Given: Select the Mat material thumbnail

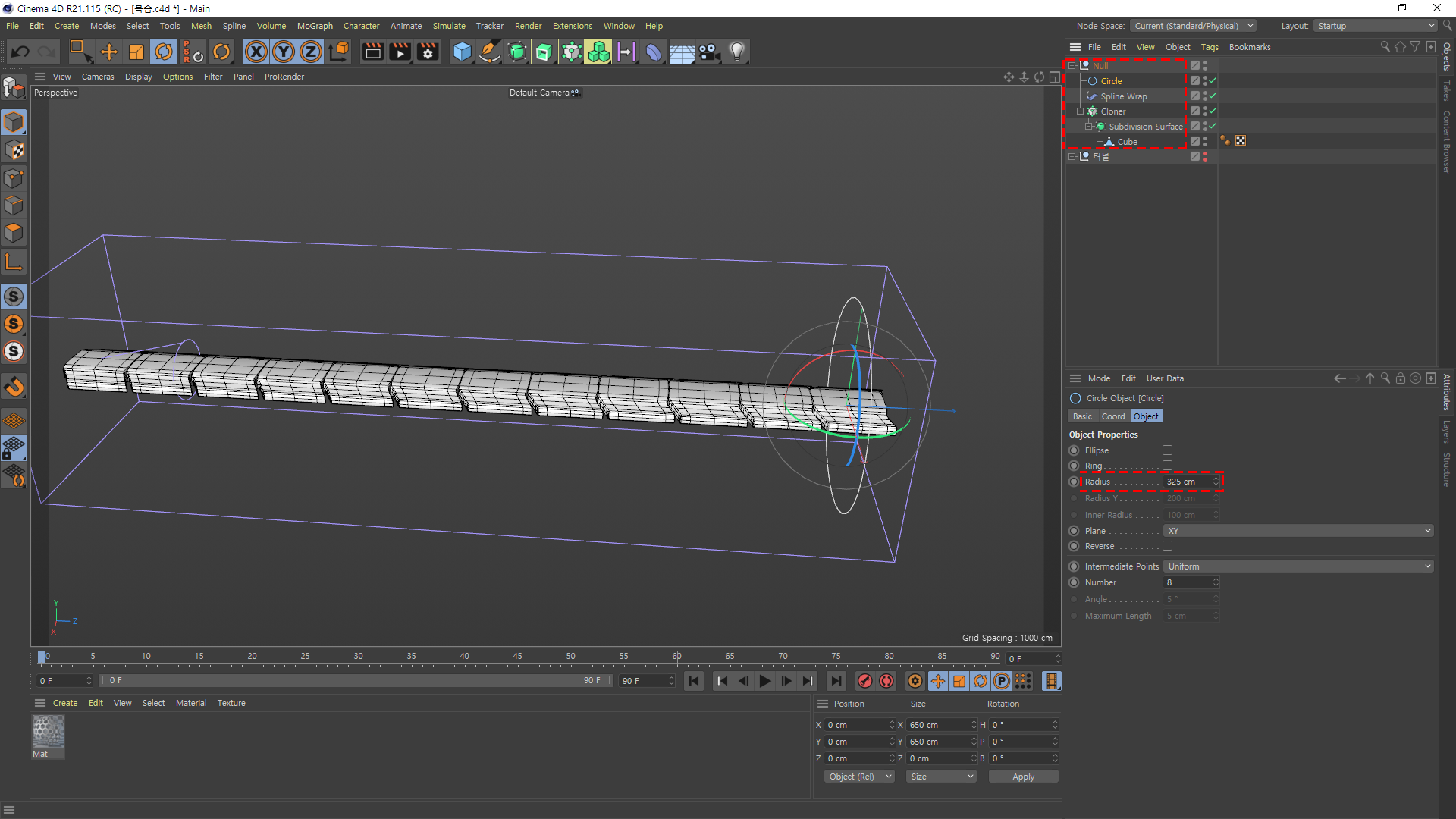Looking at the screenshot, I should tap(48, 732).
